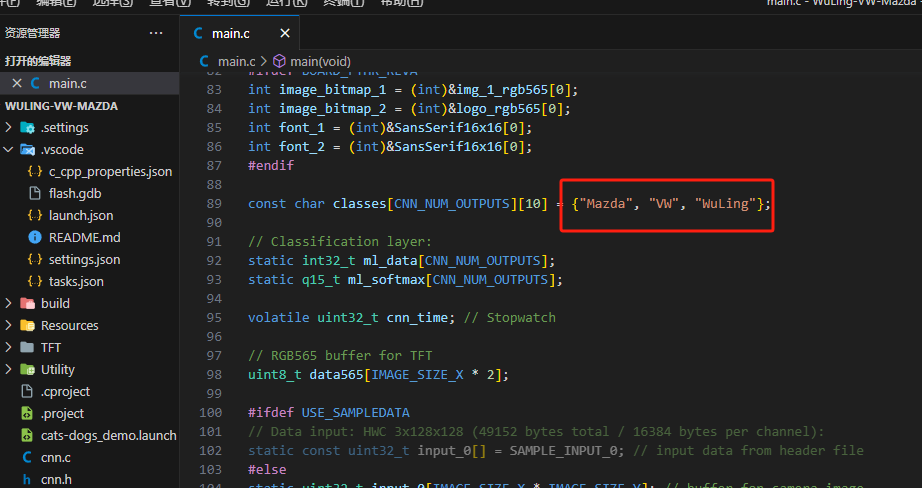Click the flash.gdb file icon
922x488 pixels.
point(35,193)
